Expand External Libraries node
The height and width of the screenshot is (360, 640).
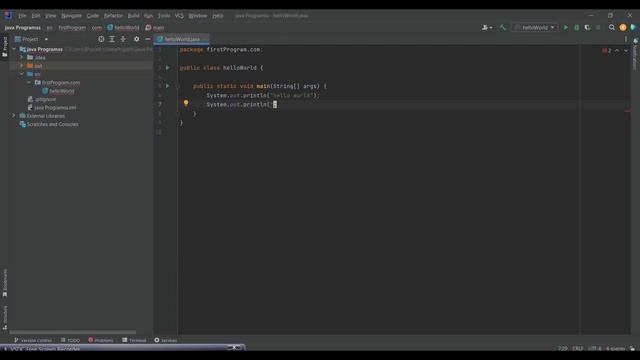(x=14, y=116)
